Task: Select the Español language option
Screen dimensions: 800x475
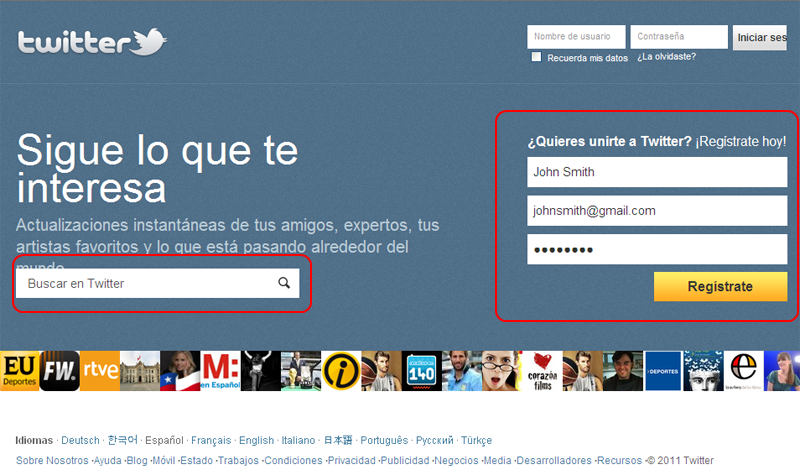Action: pos(164,440)
